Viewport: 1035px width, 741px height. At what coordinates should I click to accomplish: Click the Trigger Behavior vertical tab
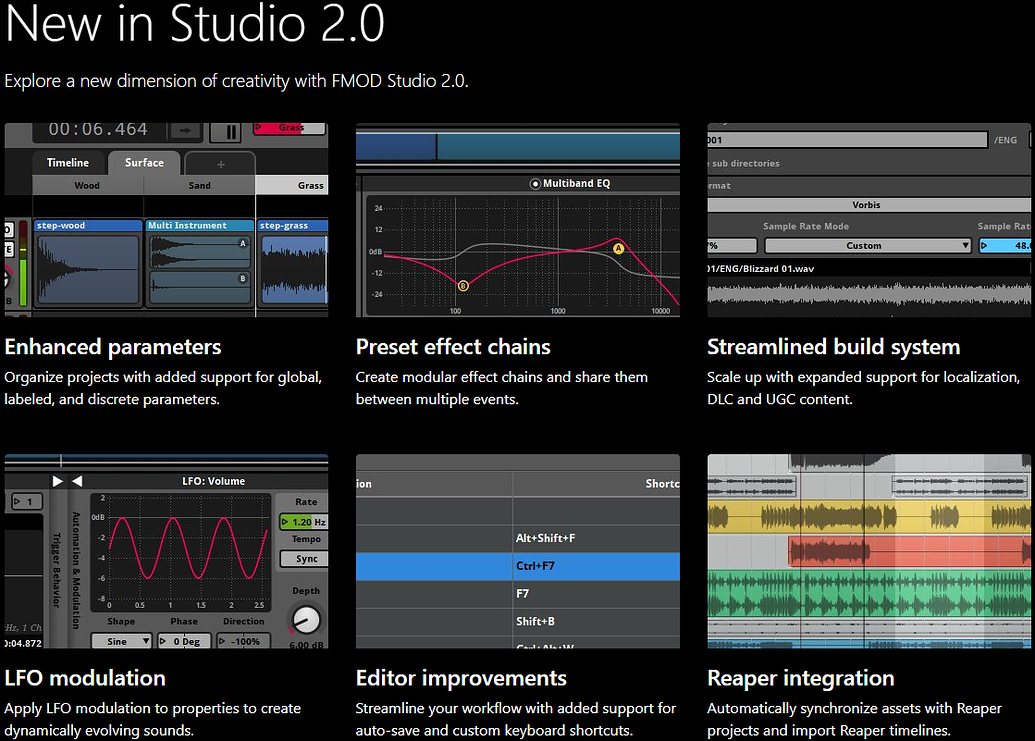[57, 569]
